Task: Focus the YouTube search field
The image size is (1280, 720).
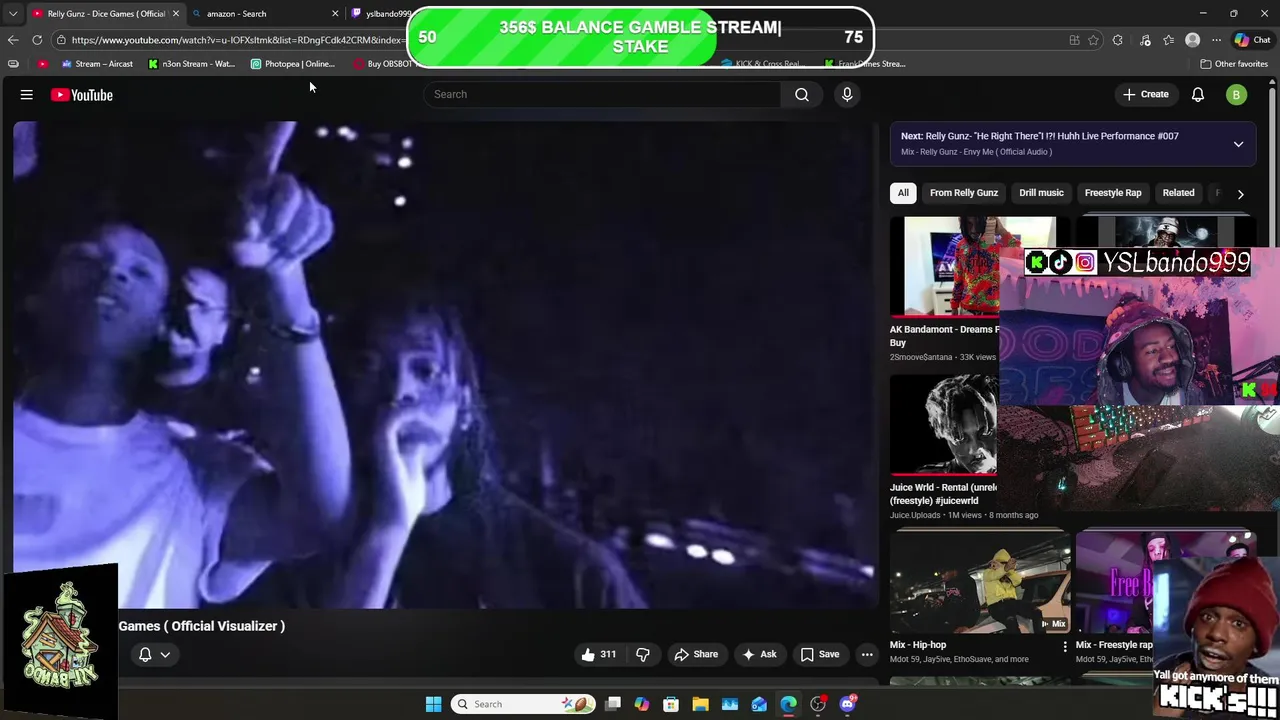Action: (x=603, y=94)
